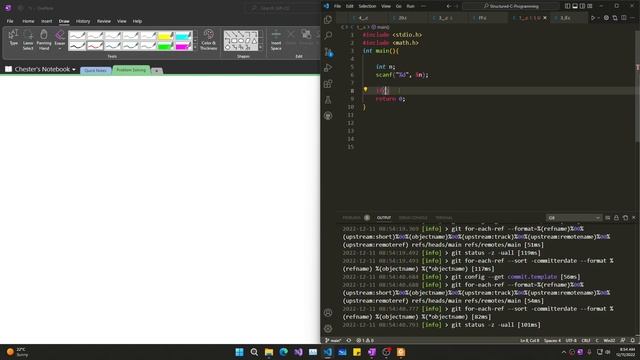Screen dimensions: 640x360
Task: Open VS Code Run menu
Action: coord(411,6)
